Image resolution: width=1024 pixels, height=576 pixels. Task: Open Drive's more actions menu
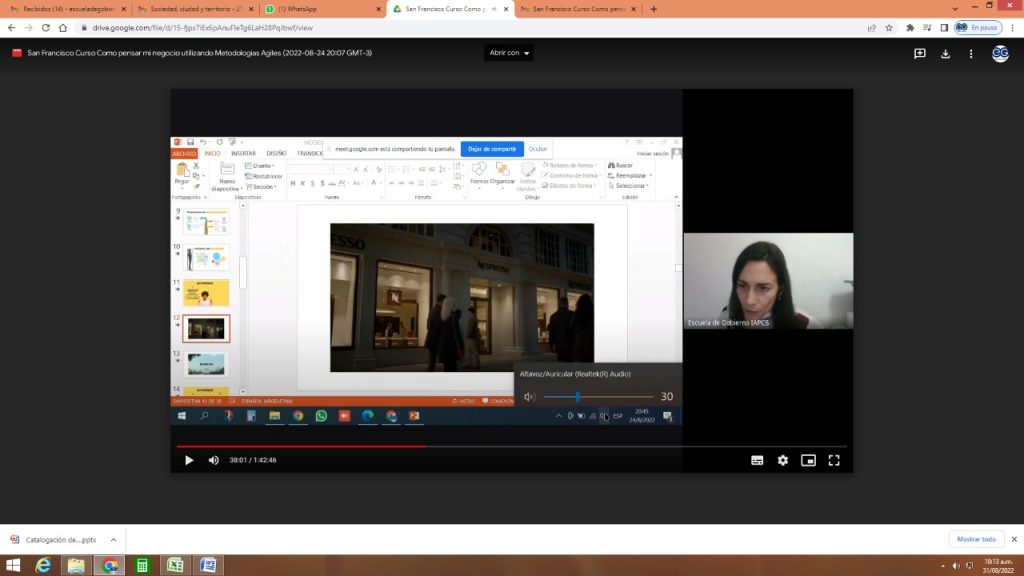pos(970,54)
